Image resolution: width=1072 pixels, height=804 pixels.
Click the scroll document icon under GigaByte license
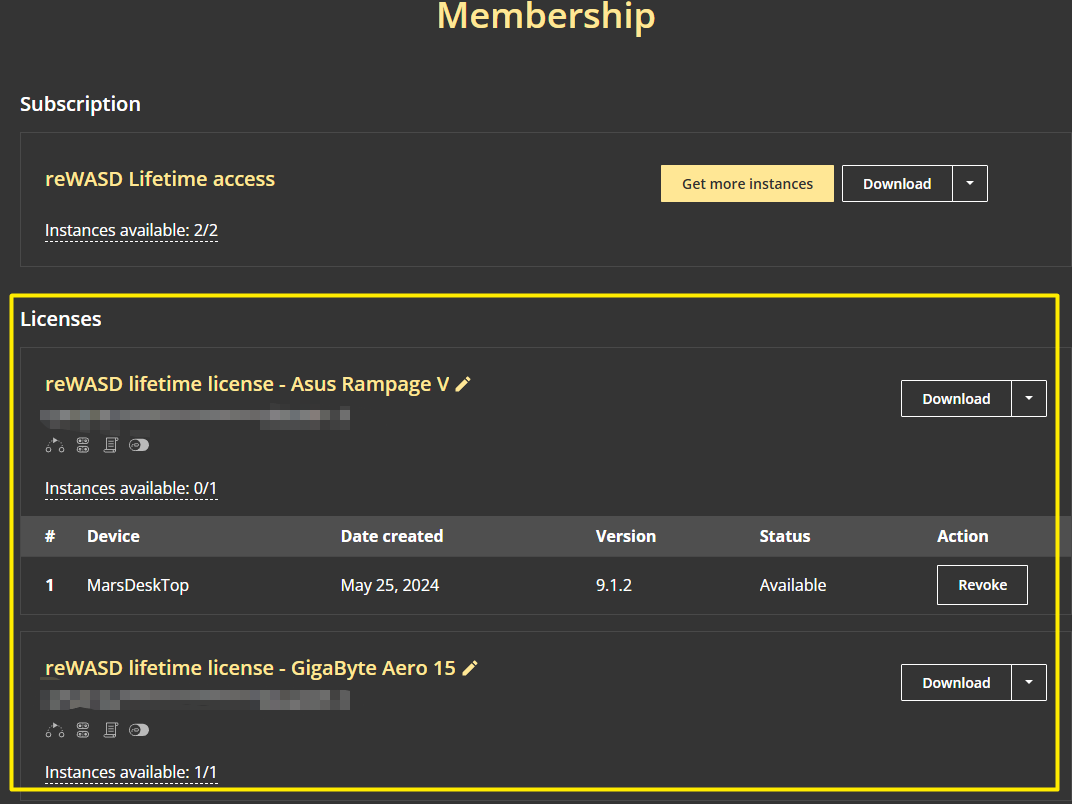tap(111, 730)
